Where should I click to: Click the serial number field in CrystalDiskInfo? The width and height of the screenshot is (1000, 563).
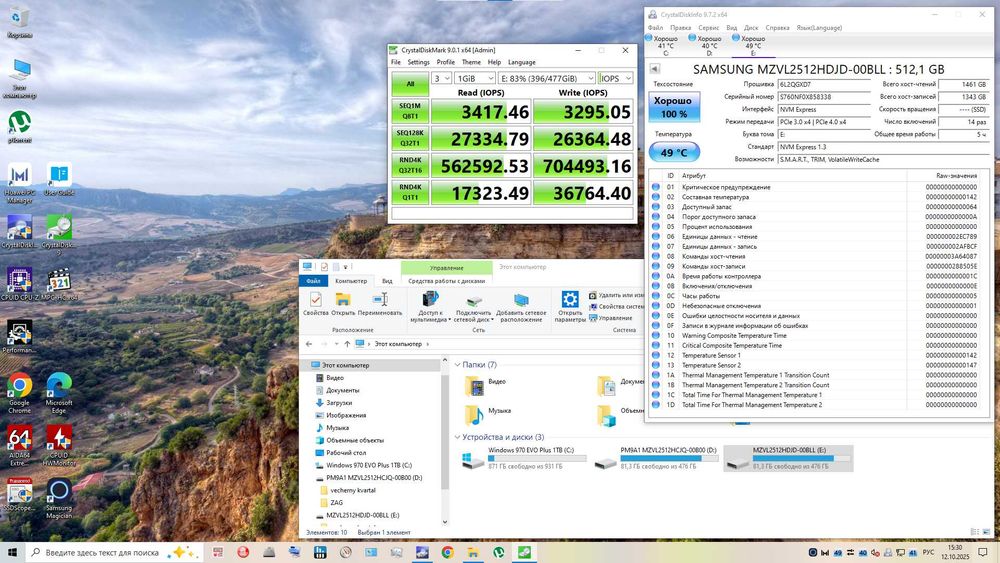click(x=824, y=97)
